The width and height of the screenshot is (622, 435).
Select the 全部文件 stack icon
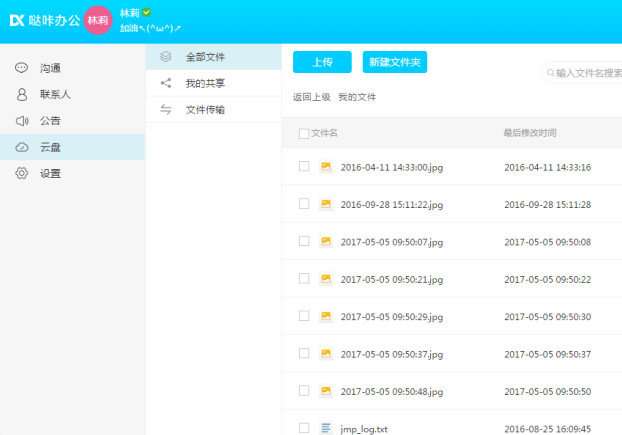tap(165, 57)
